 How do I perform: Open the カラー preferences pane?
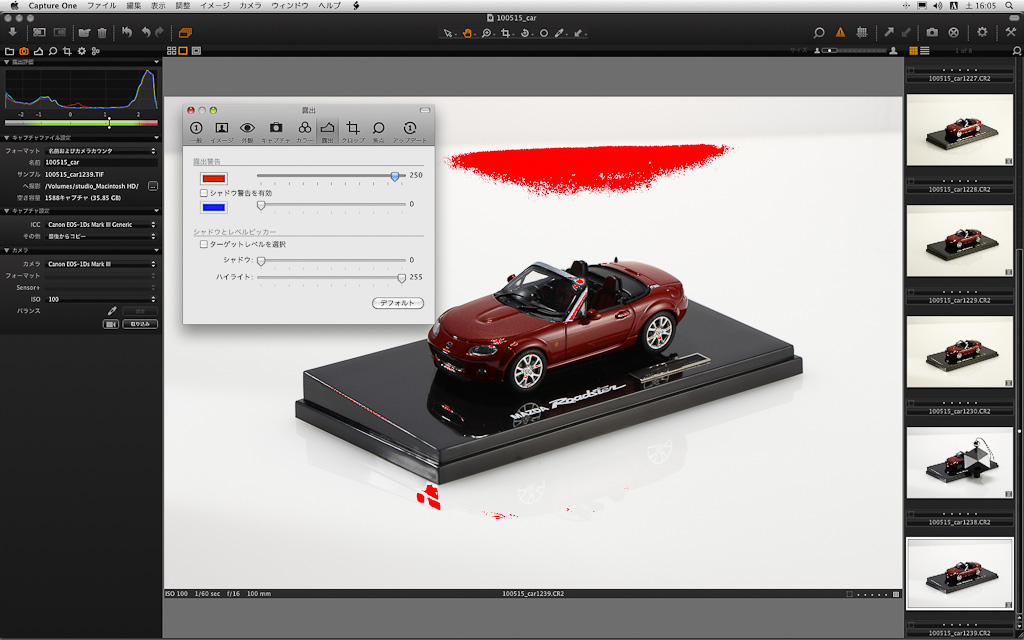click(x=305, y=129)
